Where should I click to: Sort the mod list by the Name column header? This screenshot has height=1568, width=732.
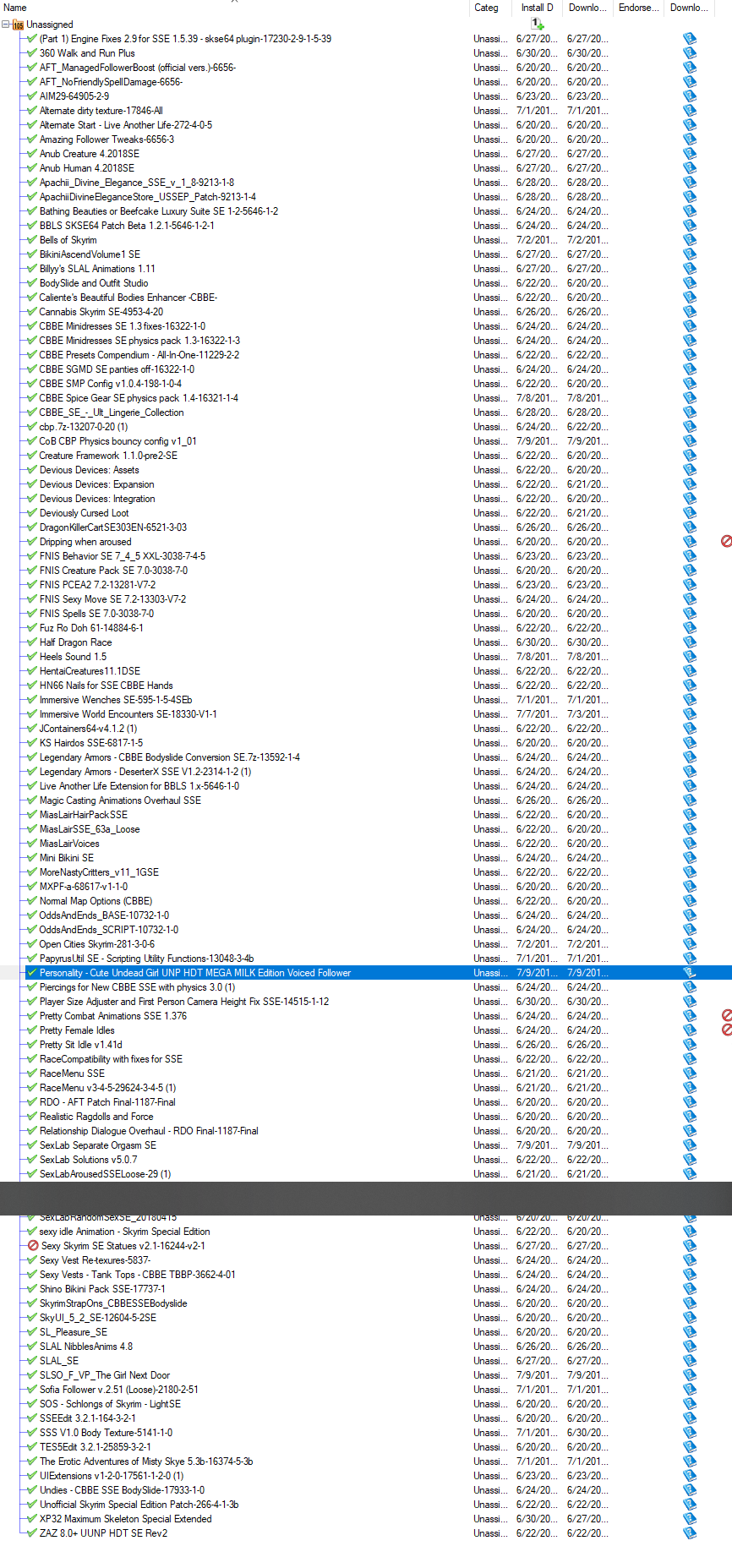coord(234,8)
